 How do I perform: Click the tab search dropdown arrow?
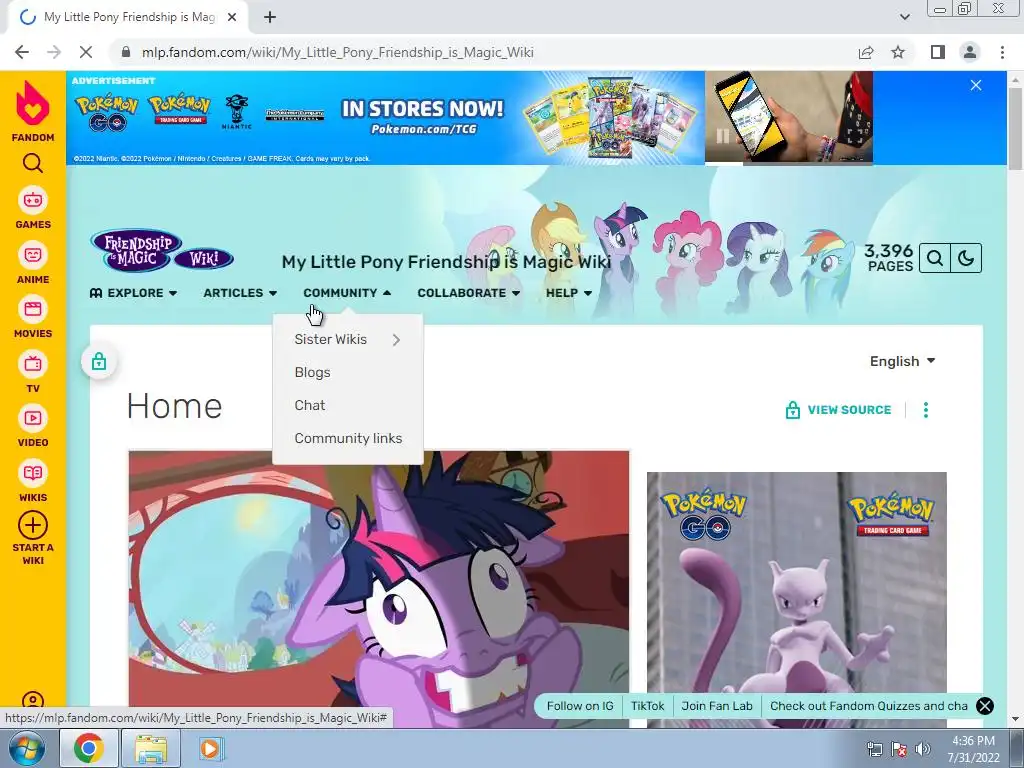pyautogui.click(x=904, y=17)
